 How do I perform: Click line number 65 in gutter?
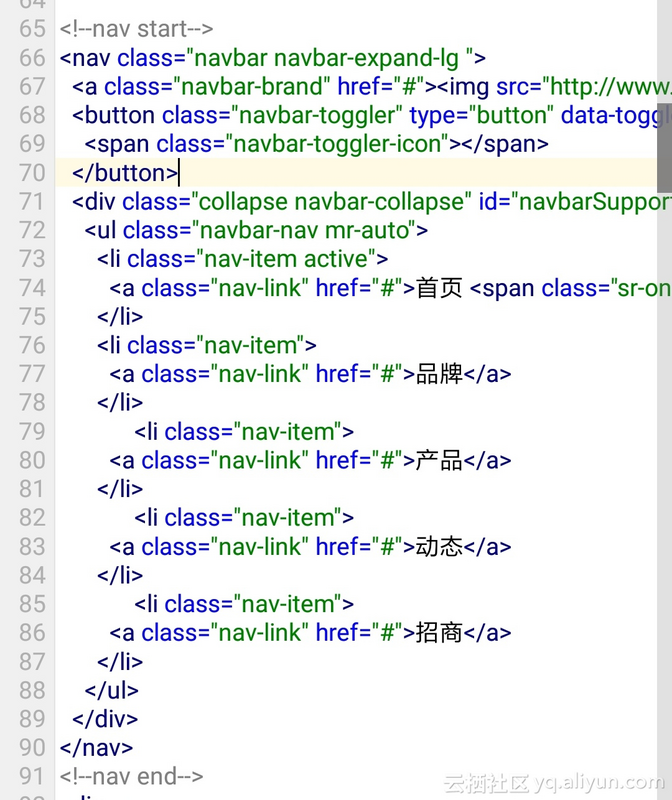pyautogui.click(x=33, y=29)
